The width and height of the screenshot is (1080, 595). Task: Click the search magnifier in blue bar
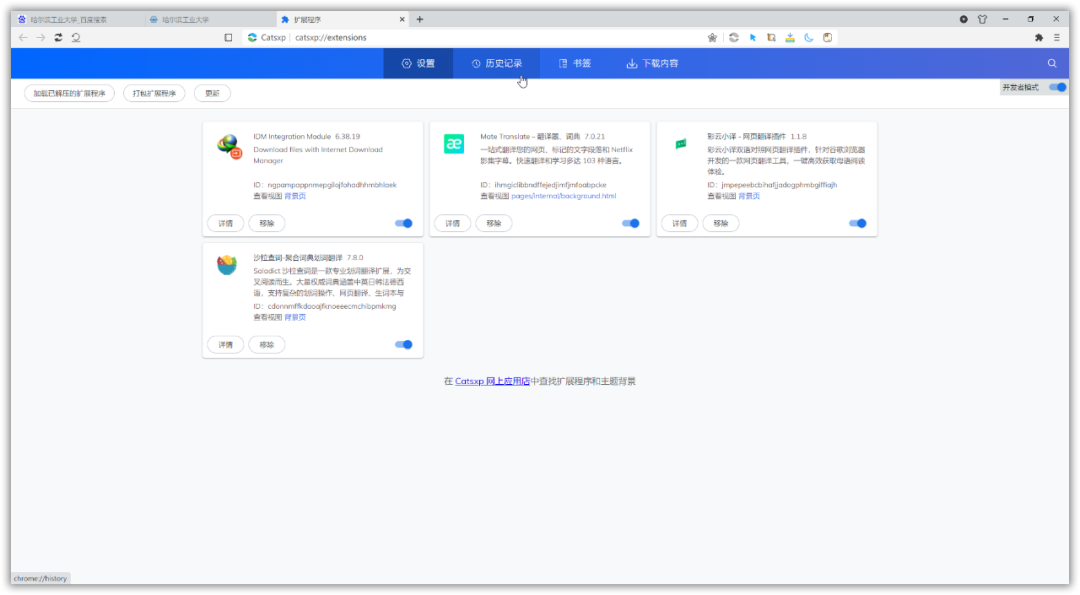(1052, 63)
